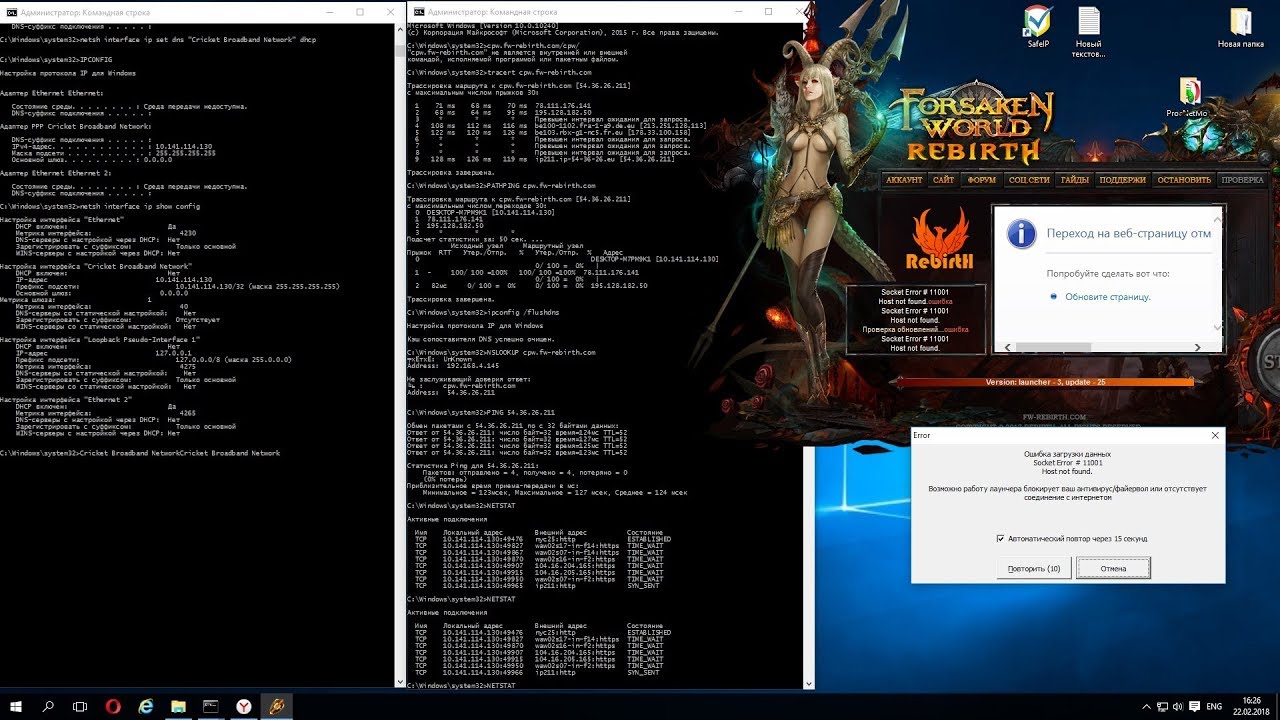
Task: Open the АККАУНТ launcher menu button
Action: [x=904, y=180]
